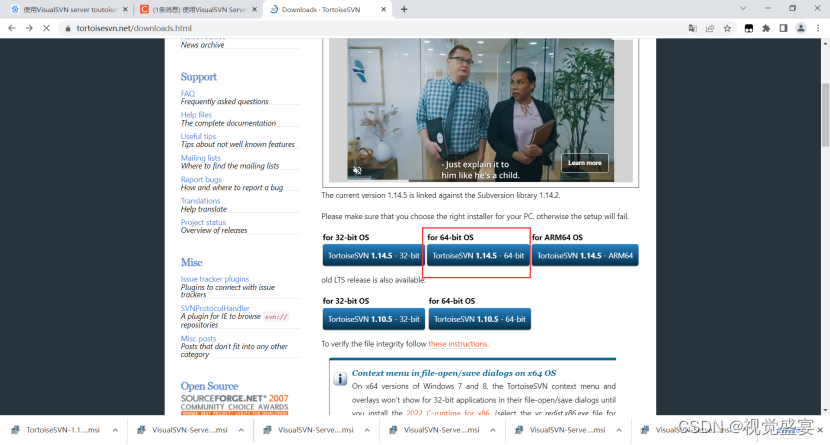Open the Useful tips sidebar link
Image resolution: width=830 pixels, height=445 pixels.
(198, 137)
